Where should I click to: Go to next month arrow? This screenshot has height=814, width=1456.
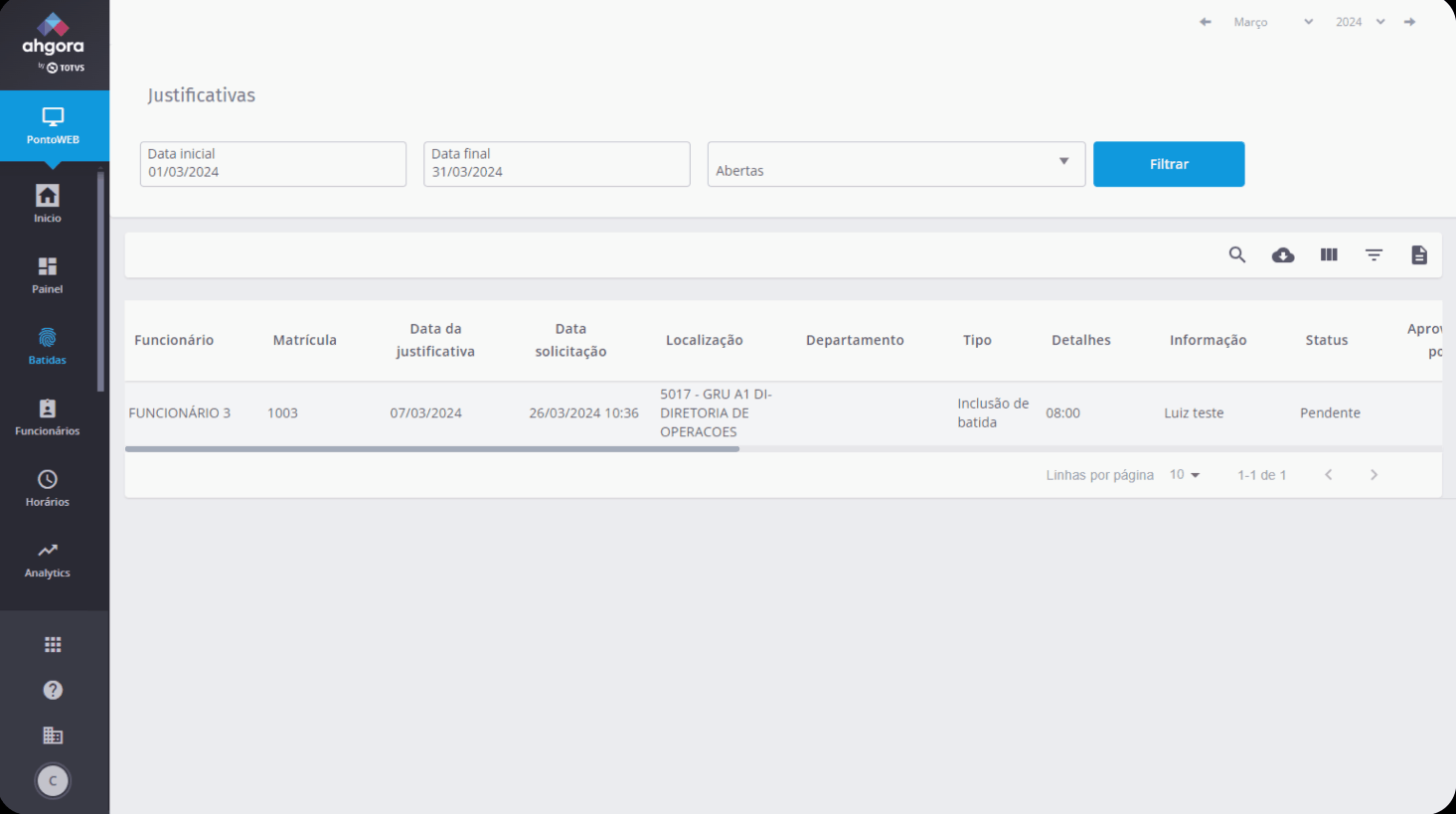[x=1410, y=22]
